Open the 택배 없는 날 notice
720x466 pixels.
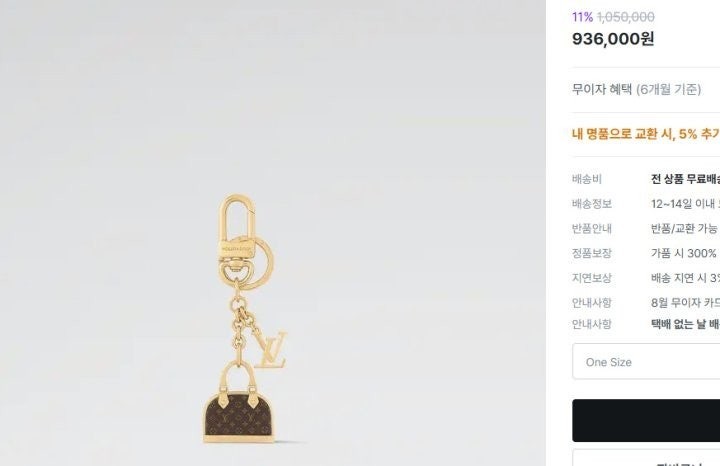click(685, 324)
